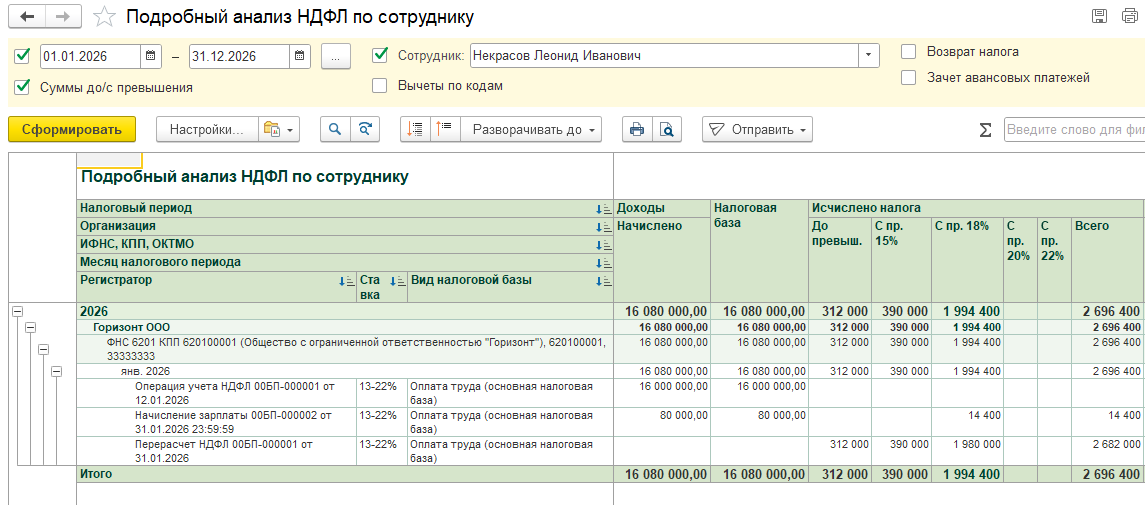Click the save diskette icon at top right
1145x505 pixels.
coord(1100,16)
